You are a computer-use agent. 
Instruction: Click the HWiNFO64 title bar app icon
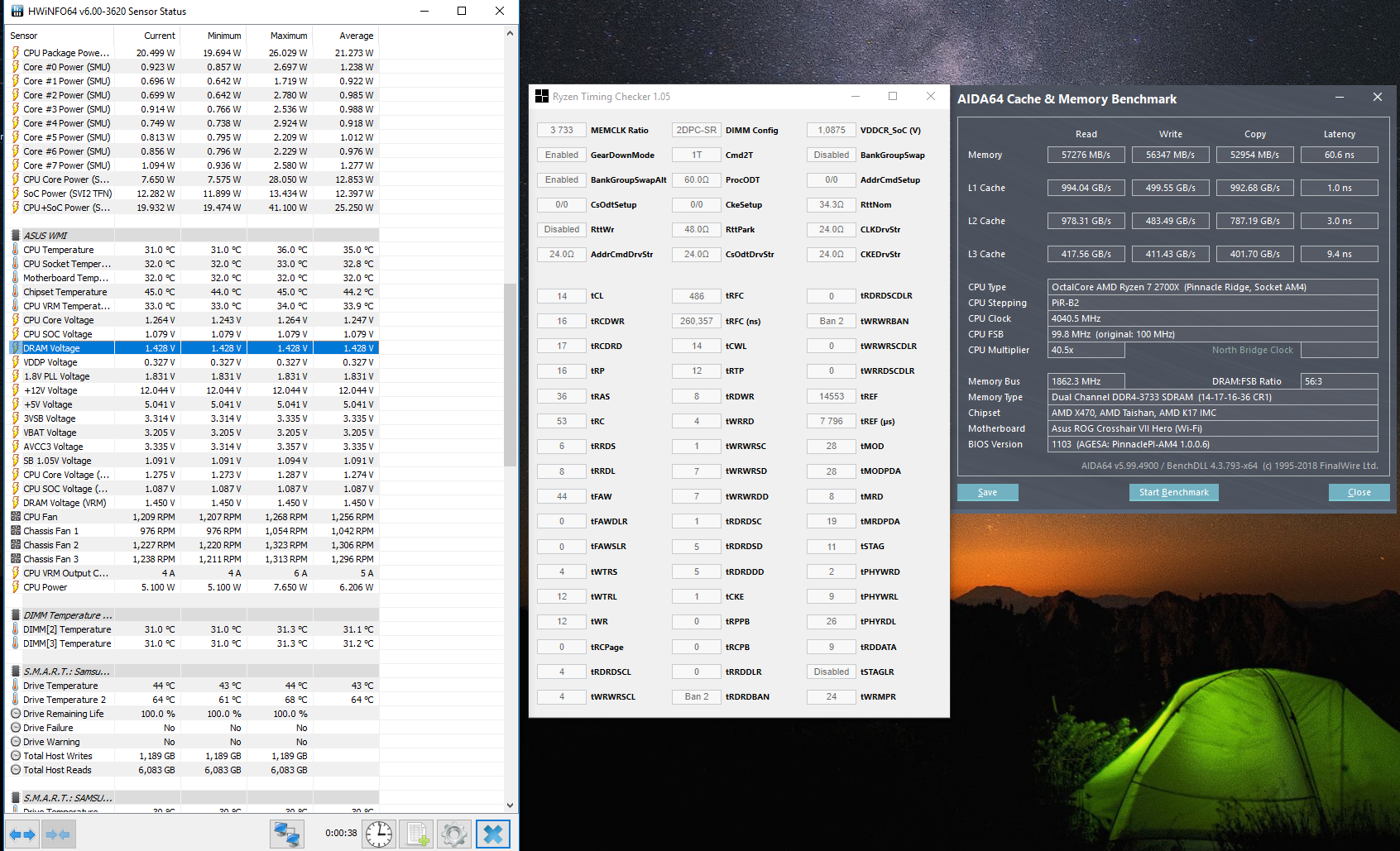(x=17, y=12)
